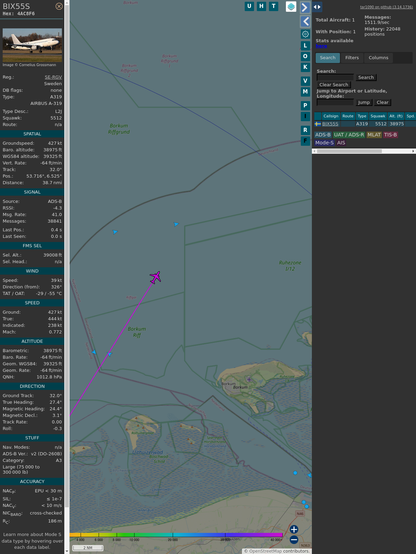This screenshot has width=416, height=554.
Task: Zoom in with the plus map button
Action: coord(294,529)
